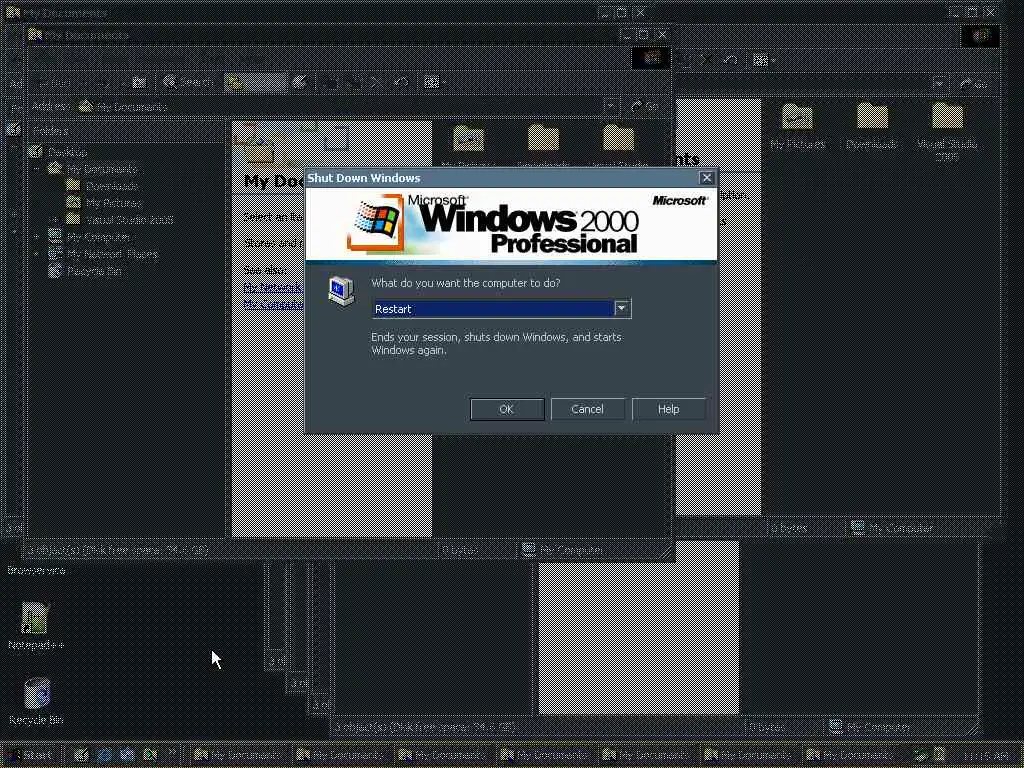Screen dimensions: 1024x768
Task: Click the History icon in front window toolbar
Action: point(299,82)
